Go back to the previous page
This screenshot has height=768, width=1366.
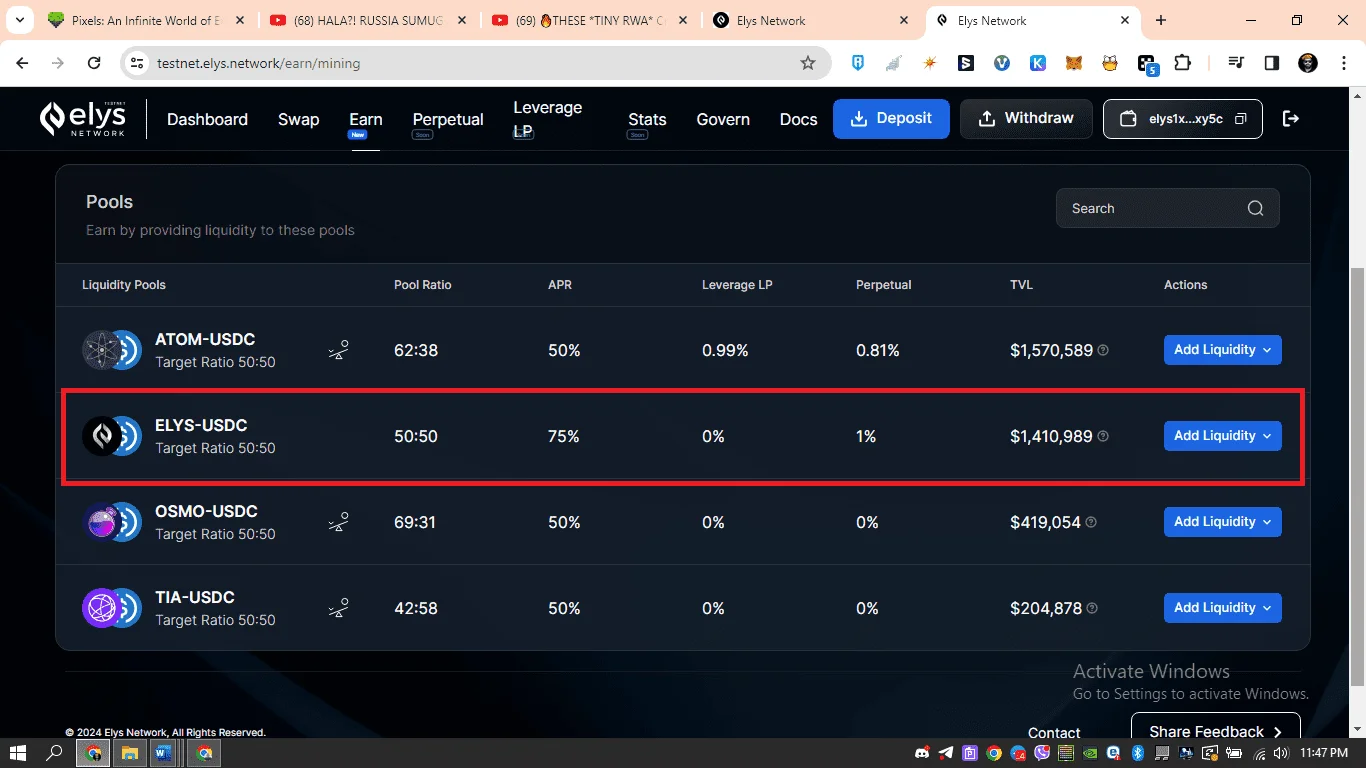(23, 63)
